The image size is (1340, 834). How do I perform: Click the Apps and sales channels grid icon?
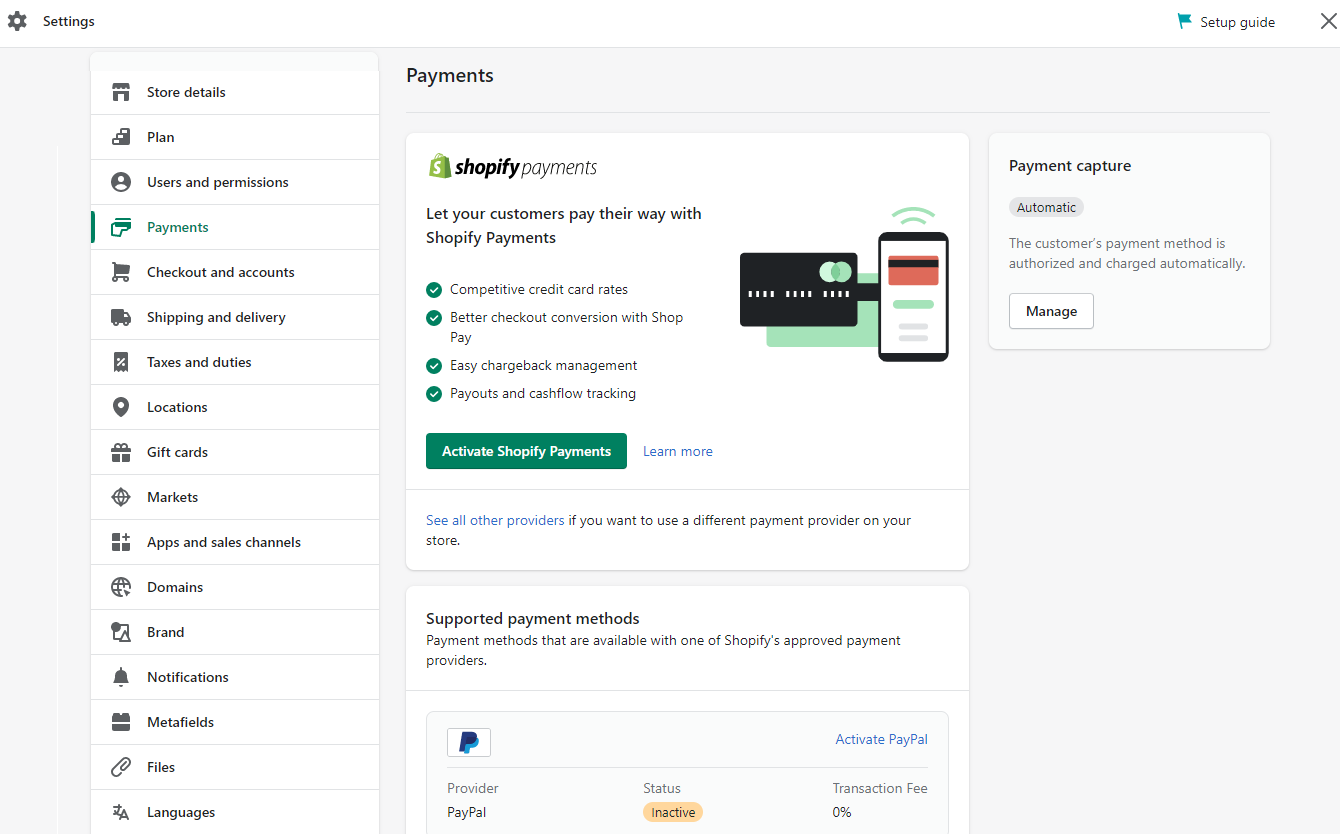(121, 542)
